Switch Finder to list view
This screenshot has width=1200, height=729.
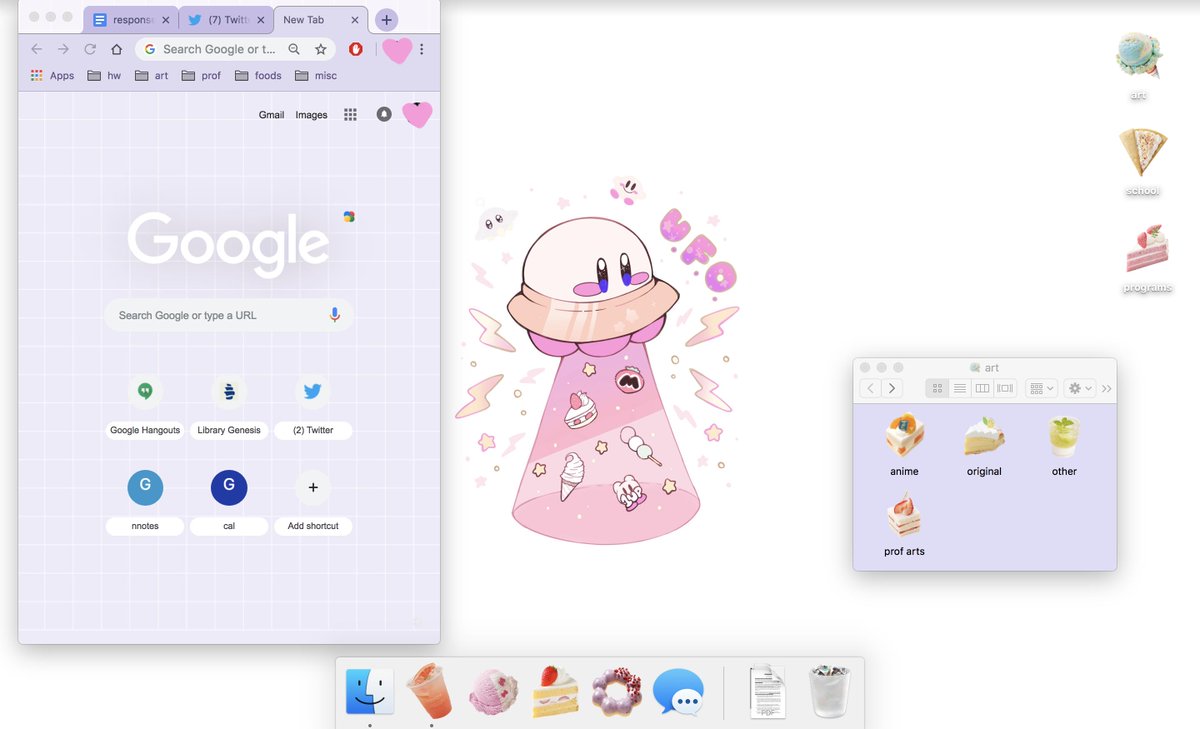pyautogui.click(x=960, y=388)
